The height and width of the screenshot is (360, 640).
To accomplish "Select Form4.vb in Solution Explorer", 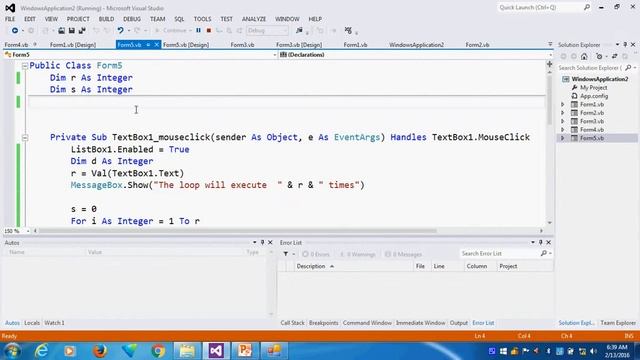I will 592,130.
